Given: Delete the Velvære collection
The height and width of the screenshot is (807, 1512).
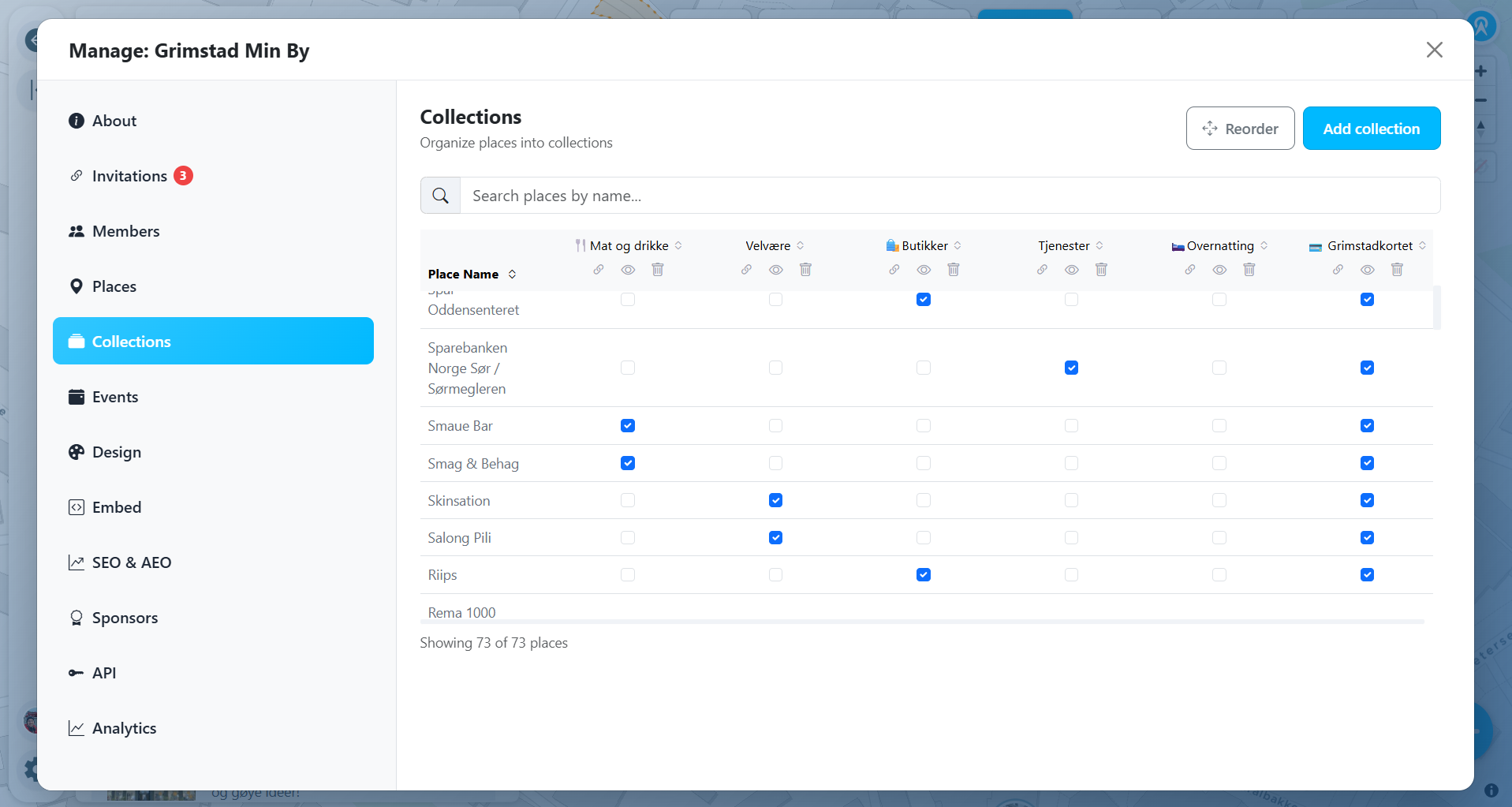Looking at the screenshot, I should coord(805,270).
